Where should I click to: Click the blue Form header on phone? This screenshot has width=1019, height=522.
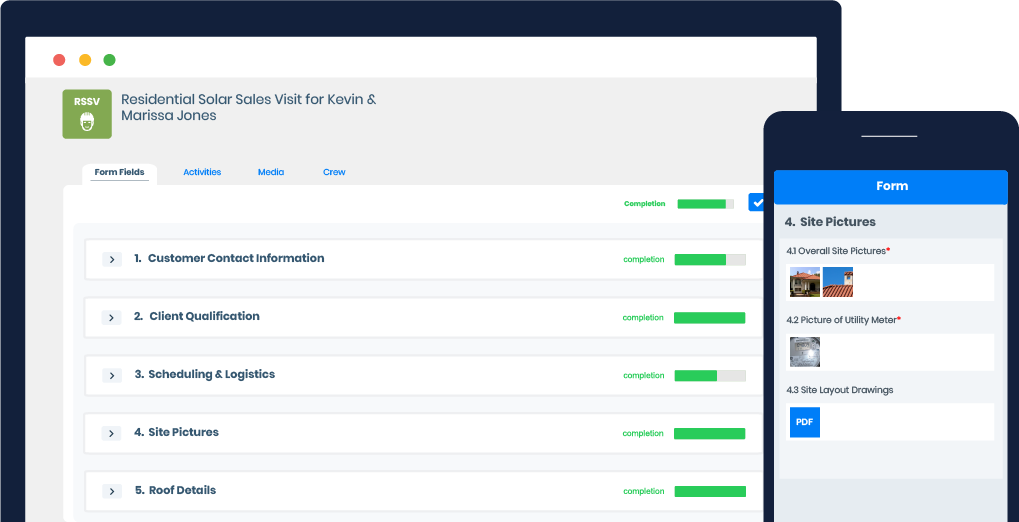[x=890, y=187]
